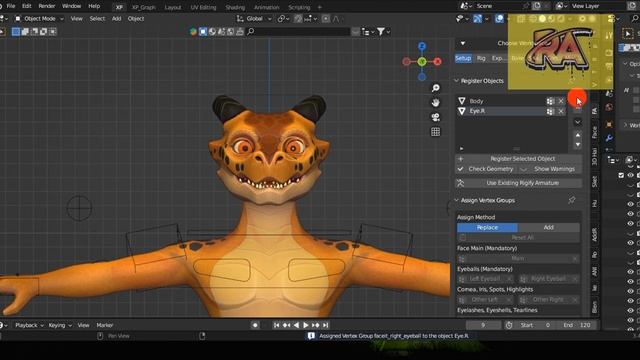Open the Edit menu
This screenshot has width=640, height=360.
[x=27, y=6]
